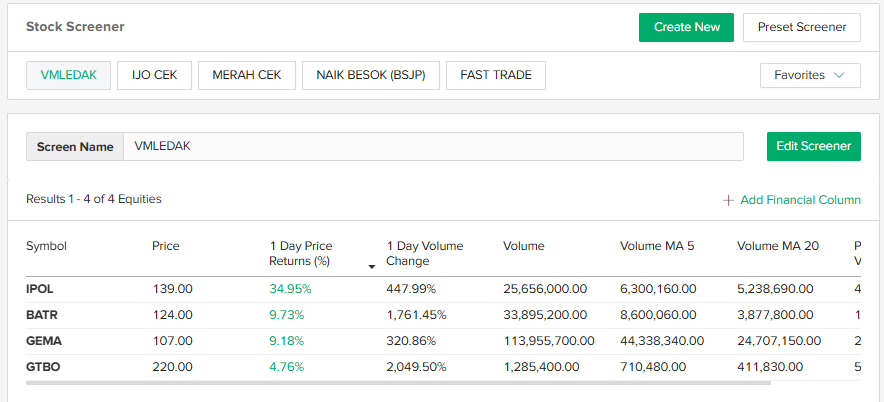Open the Preset Screener button

point(801,27)
